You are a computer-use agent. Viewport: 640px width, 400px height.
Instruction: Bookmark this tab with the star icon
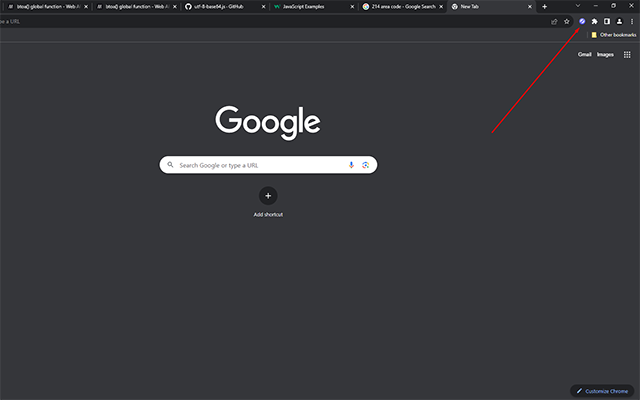(x=567, y=22)
